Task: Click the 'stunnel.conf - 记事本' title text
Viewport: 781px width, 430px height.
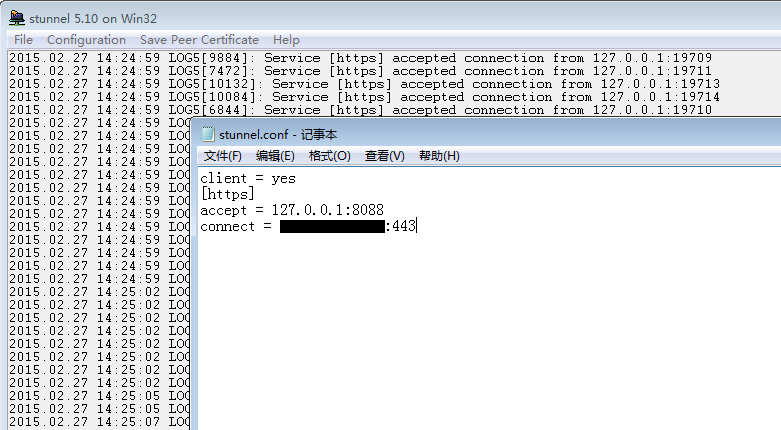Action: point(278,135)
